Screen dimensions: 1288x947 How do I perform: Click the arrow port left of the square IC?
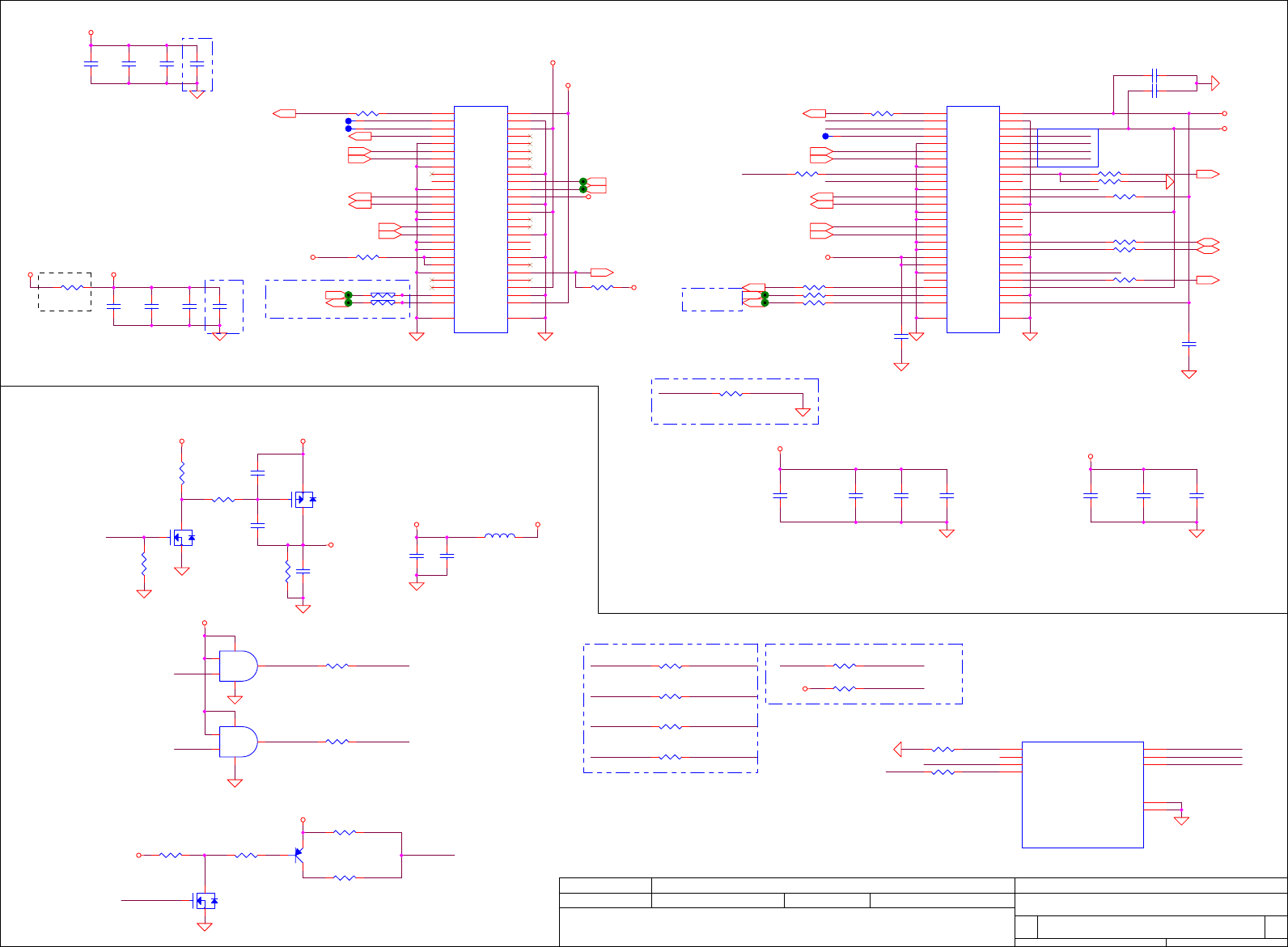click(x=897, y=750)
